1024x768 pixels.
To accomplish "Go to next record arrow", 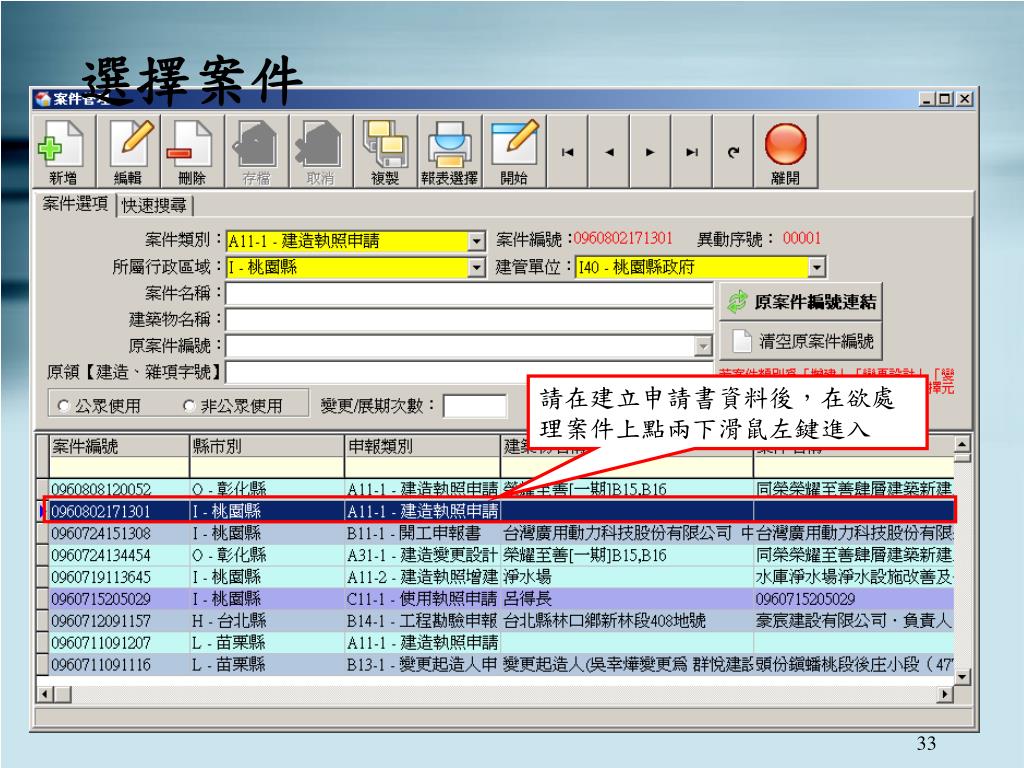I will click(x=650, y=152).
